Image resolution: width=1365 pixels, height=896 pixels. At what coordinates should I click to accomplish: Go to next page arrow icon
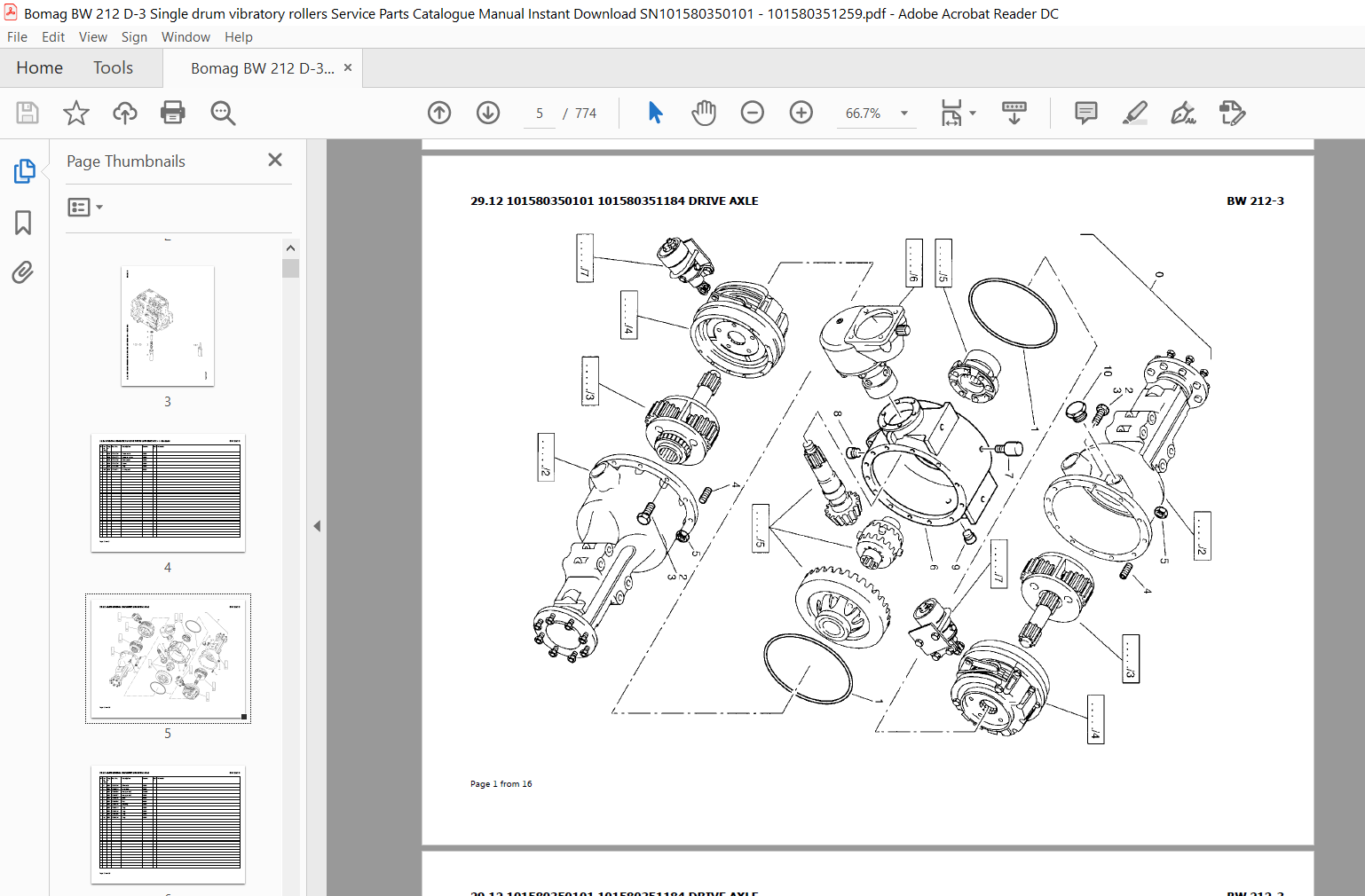coord(488,113)
